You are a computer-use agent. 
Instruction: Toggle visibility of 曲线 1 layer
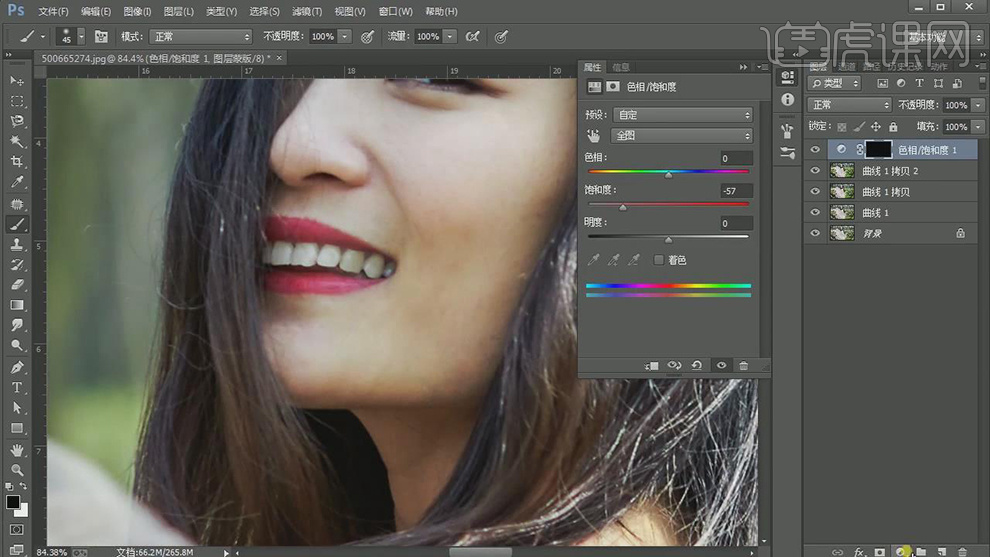pos(815,212)
